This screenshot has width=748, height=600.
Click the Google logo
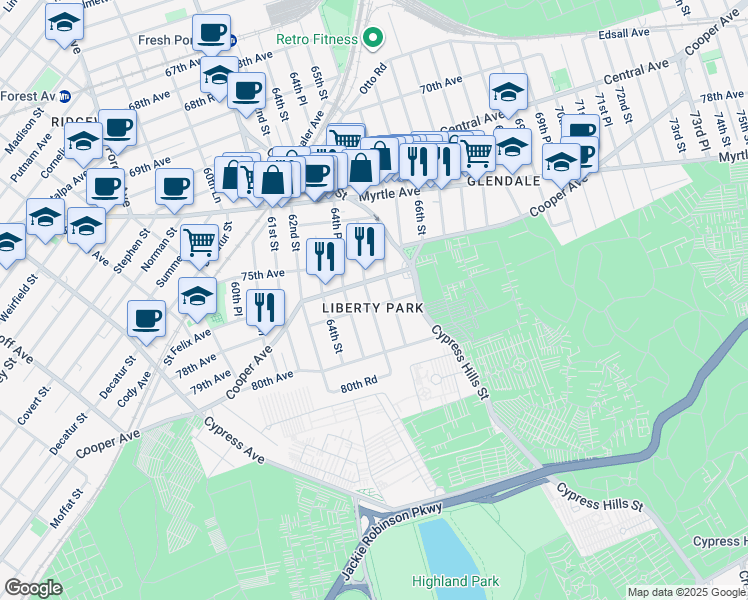pyautogui.click(x=33, y=588)
